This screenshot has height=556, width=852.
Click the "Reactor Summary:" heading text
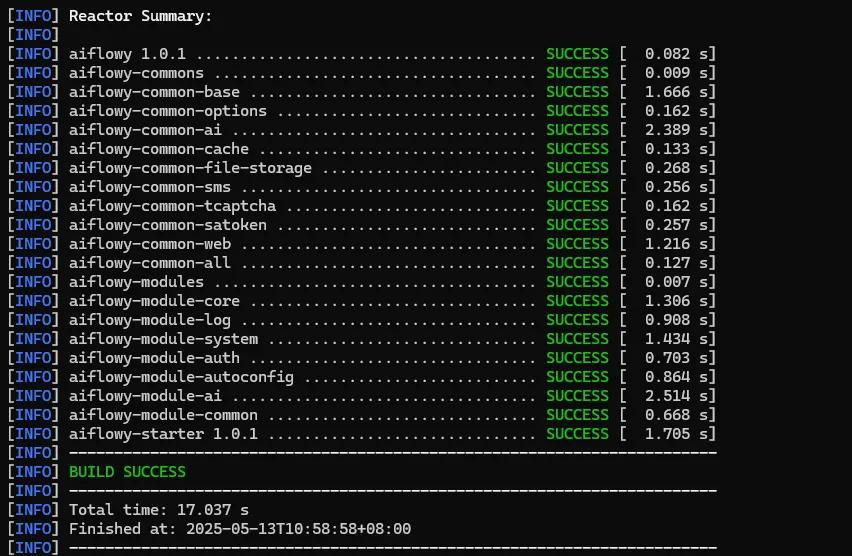(x=140, y=16)
